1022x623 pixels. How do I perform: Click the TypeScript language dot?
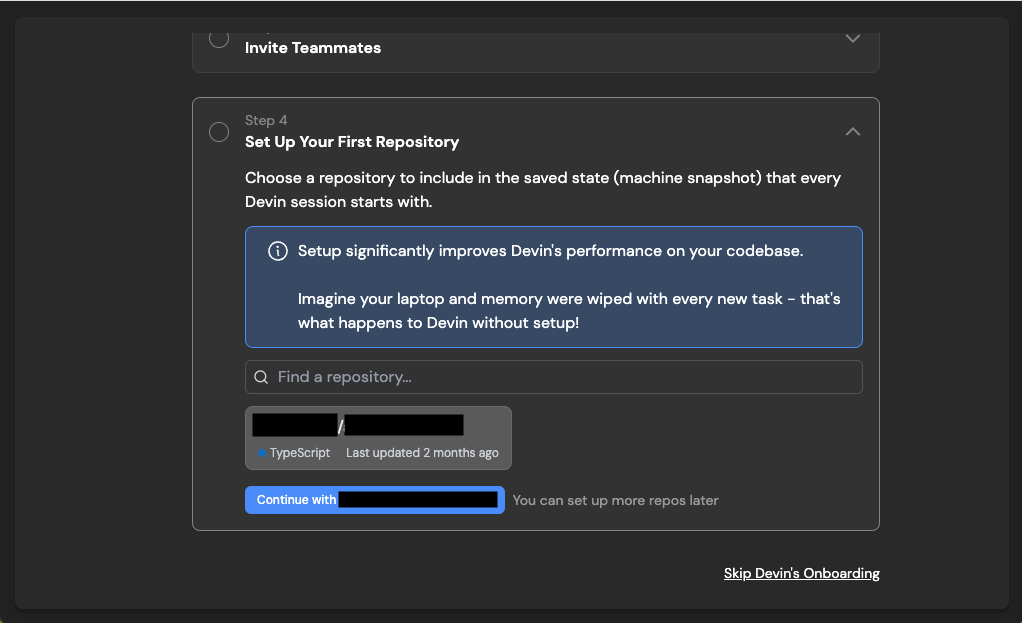click(x=262, y=453)
